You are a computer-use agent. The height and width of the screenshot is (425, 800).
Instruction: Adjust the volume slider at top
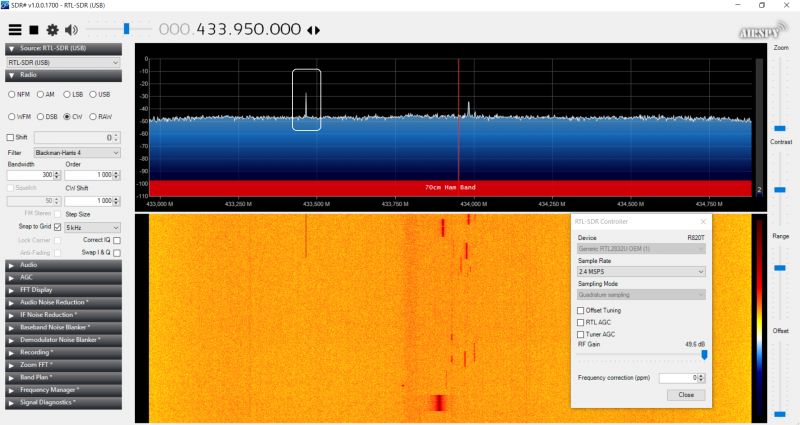(x=126, y=29)
